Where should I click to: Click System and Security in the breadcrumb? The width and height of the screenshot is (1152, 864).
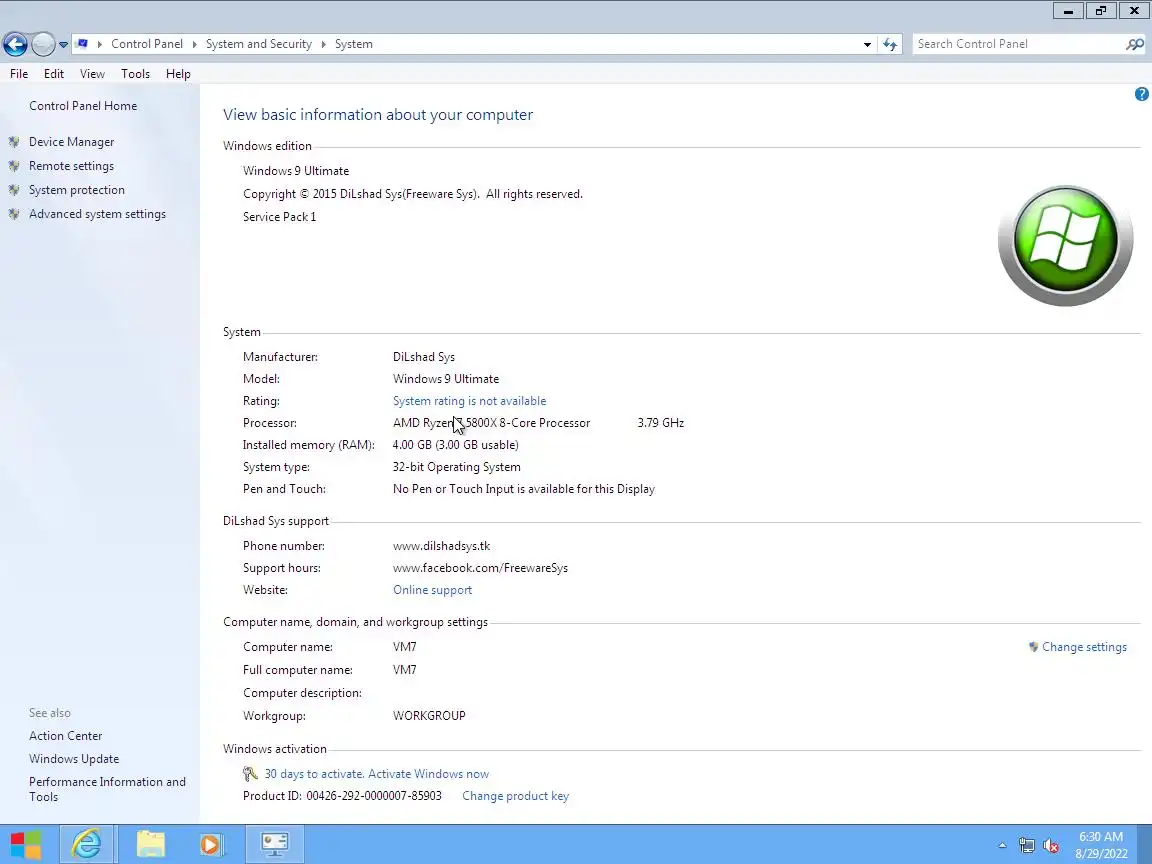click(259, 44)
